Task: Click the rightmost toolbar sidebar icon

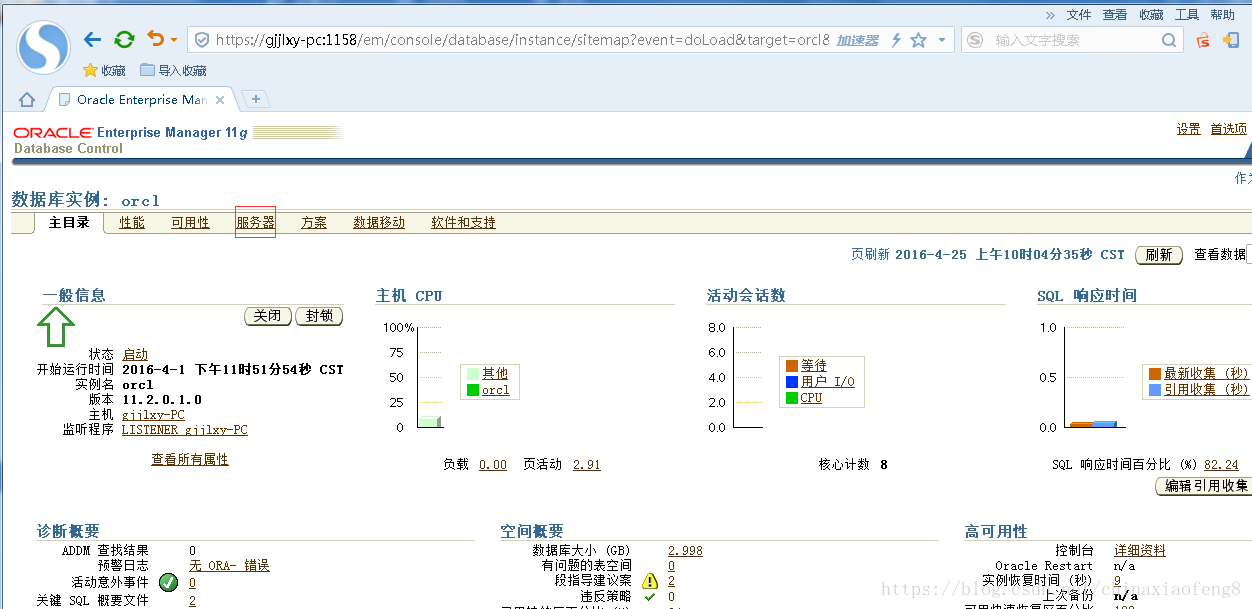Action: [x=1231, y=40]
